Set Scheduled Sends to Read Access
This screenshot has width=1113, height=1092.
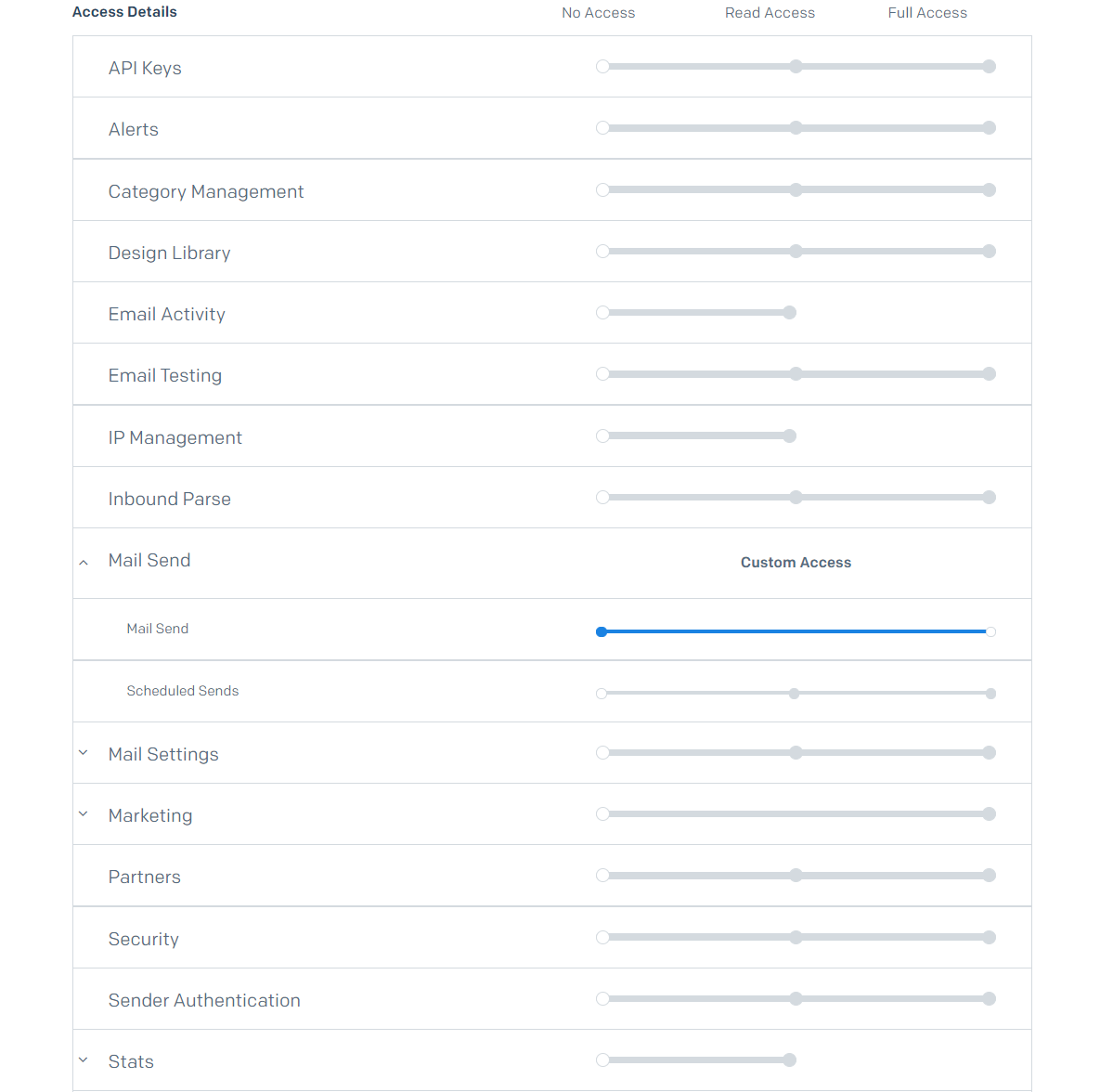(795, 694)
